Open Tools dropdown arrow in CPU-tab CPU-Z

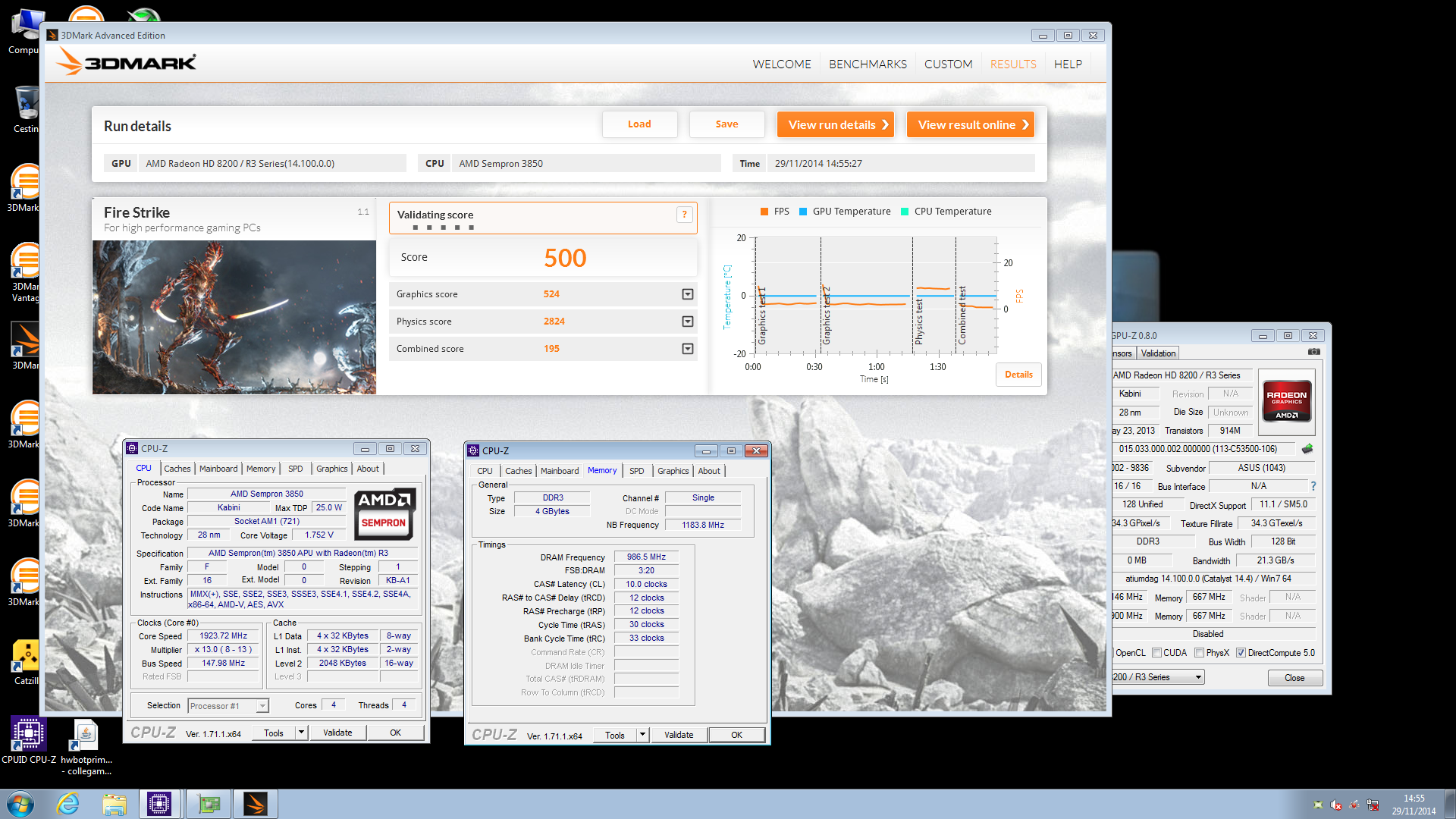pos(301,733)
